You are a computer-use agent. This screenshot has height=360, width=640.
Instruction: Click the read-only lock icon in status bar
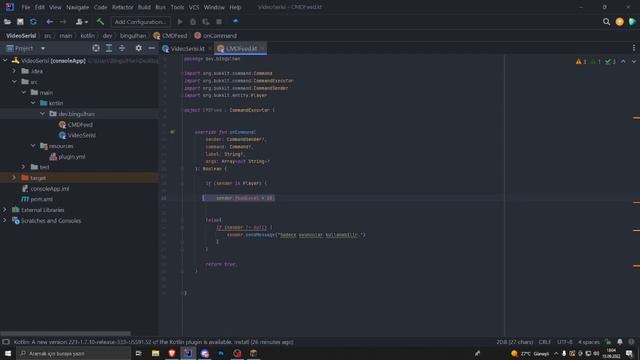tap(608, 342)
